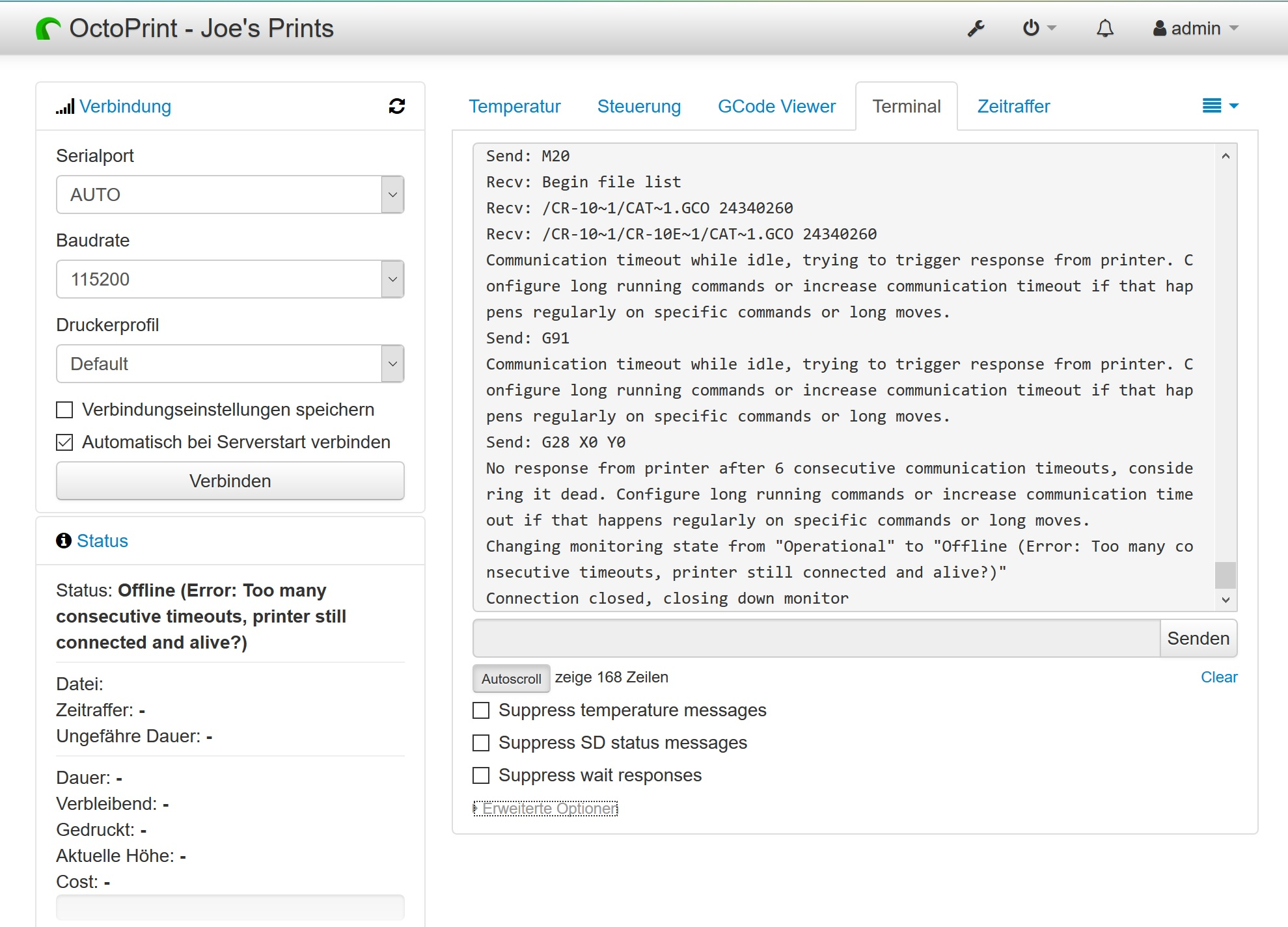Open the Druckerprofil Default dropdown
This screenshot has height=927, width=1288.
coord(230,364)
